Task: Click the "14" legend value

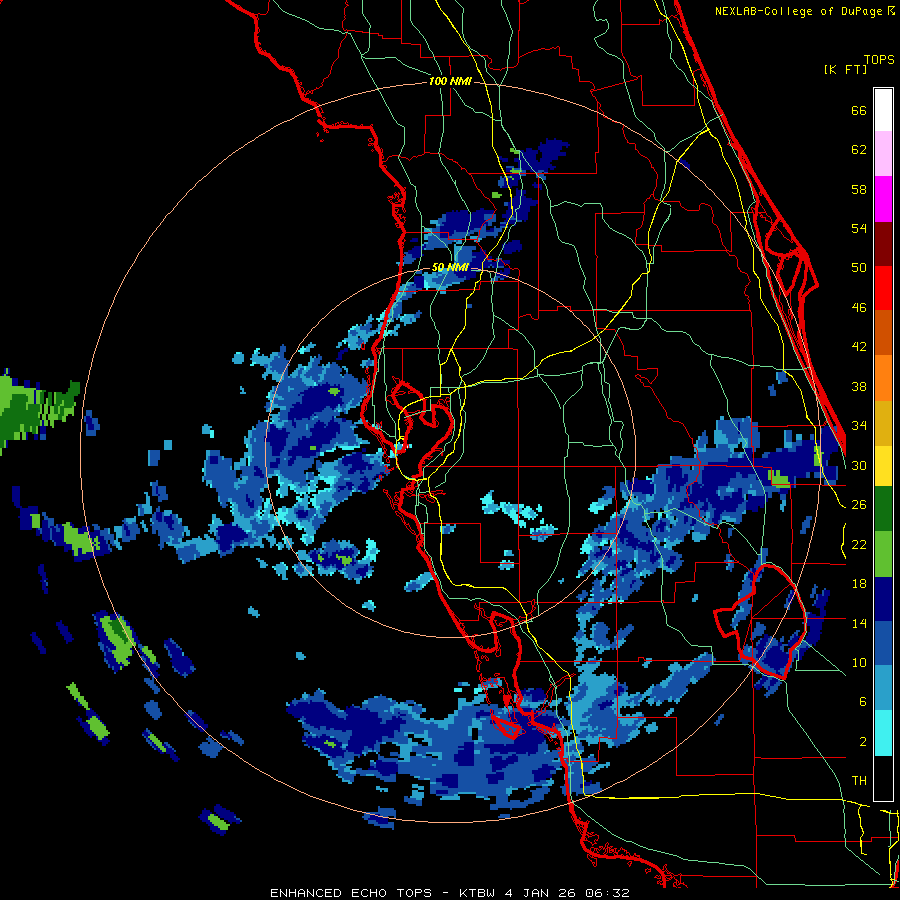Action: pyautogui.click(x=859, y=623)
